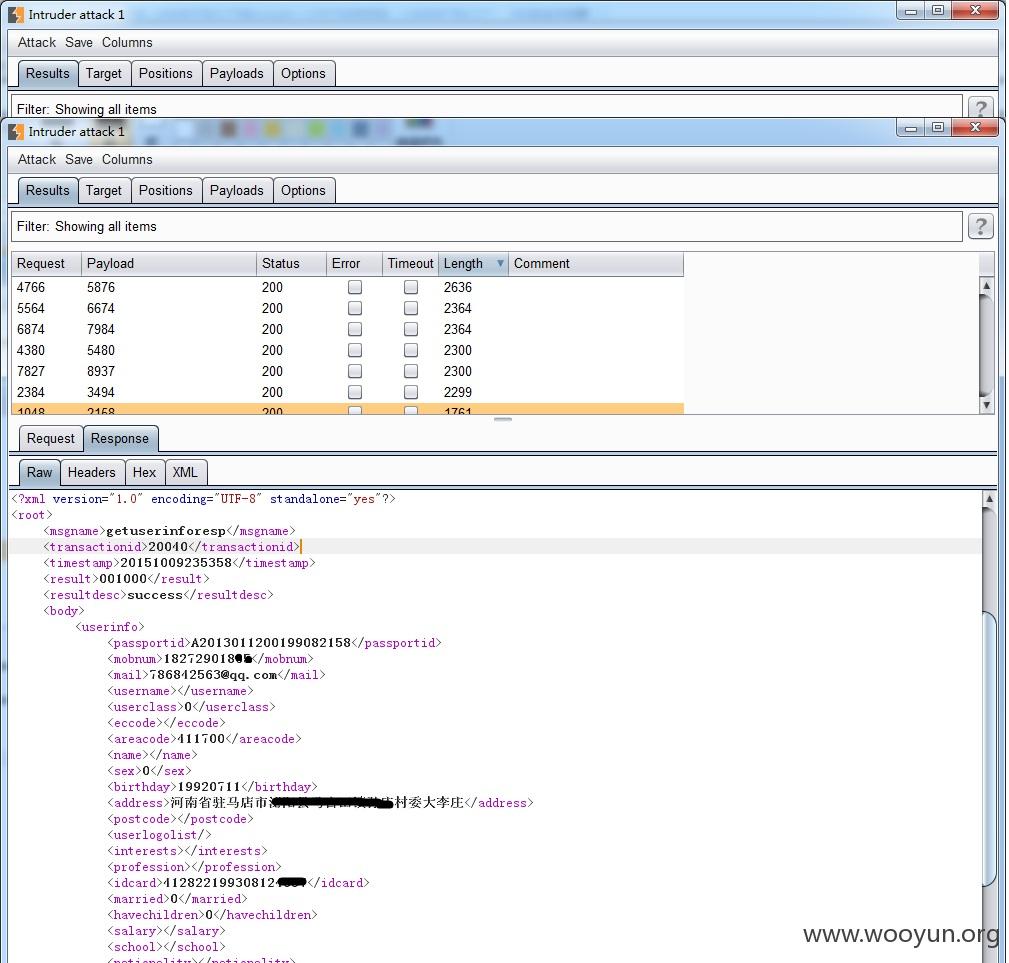Click results table scrollbar down arrow
Viewport: 1009px width, 963px height.
(986, 405)
